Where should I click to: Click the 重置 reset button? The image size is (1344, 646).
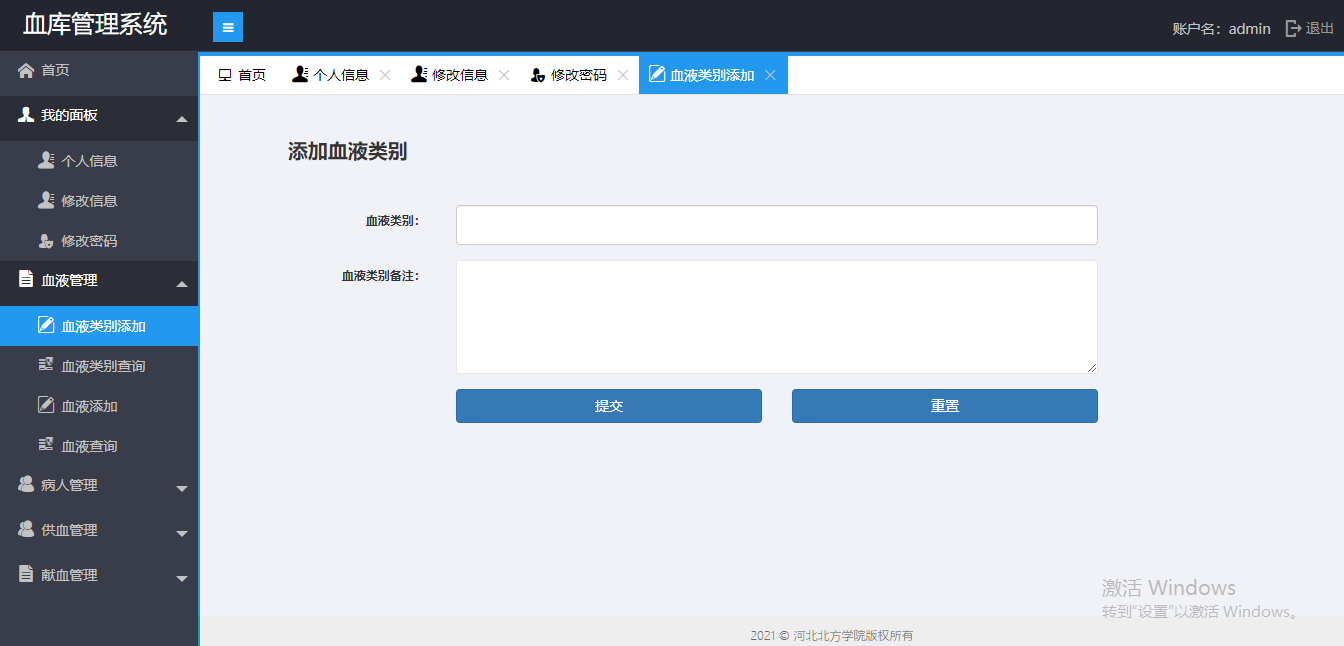coord(945,406)
